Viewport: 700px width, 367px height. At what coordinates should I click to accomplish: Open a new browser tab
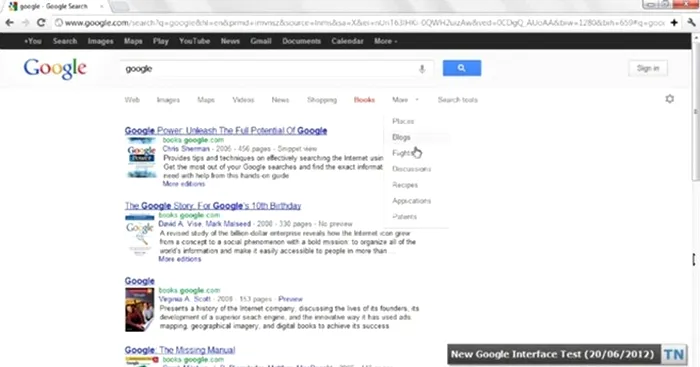pos(119,6)
